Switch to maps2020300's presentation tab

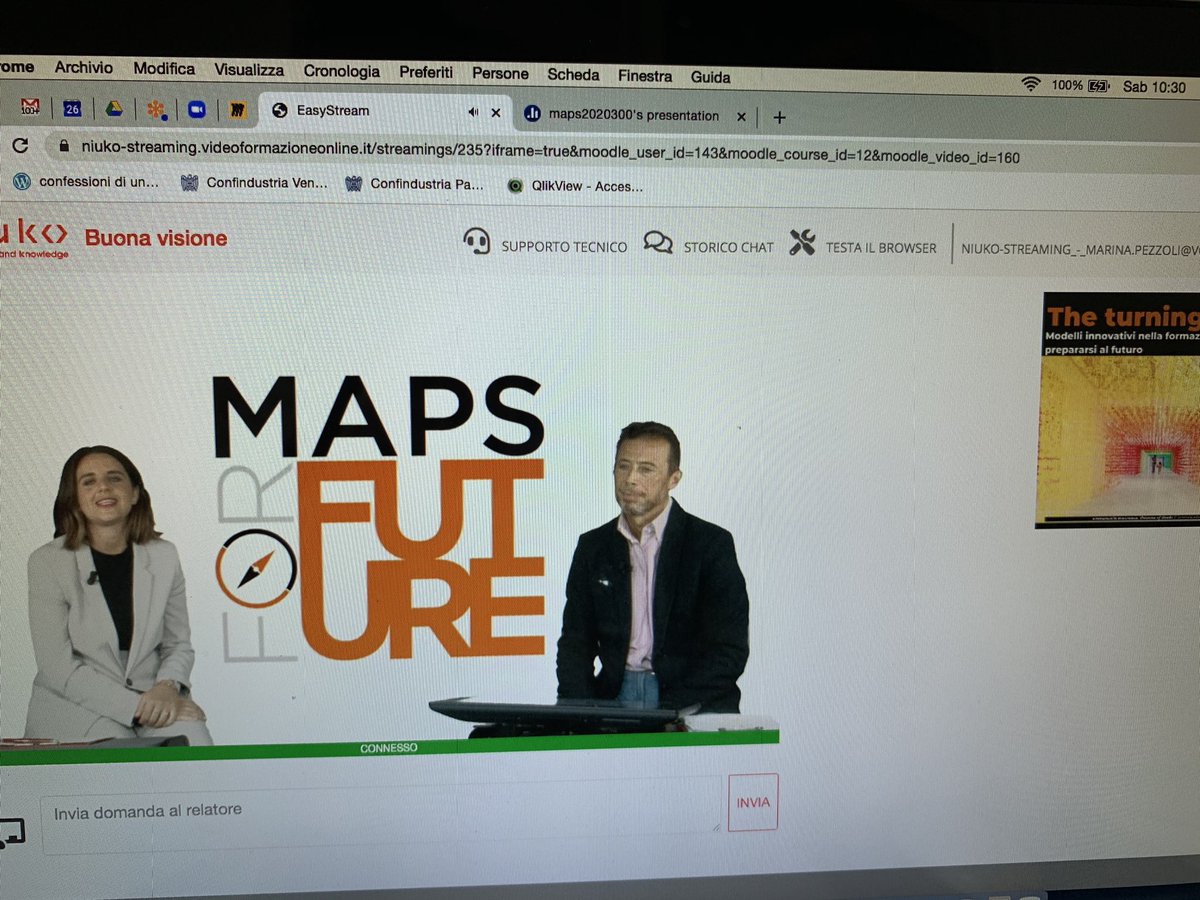tap(636, 115)
